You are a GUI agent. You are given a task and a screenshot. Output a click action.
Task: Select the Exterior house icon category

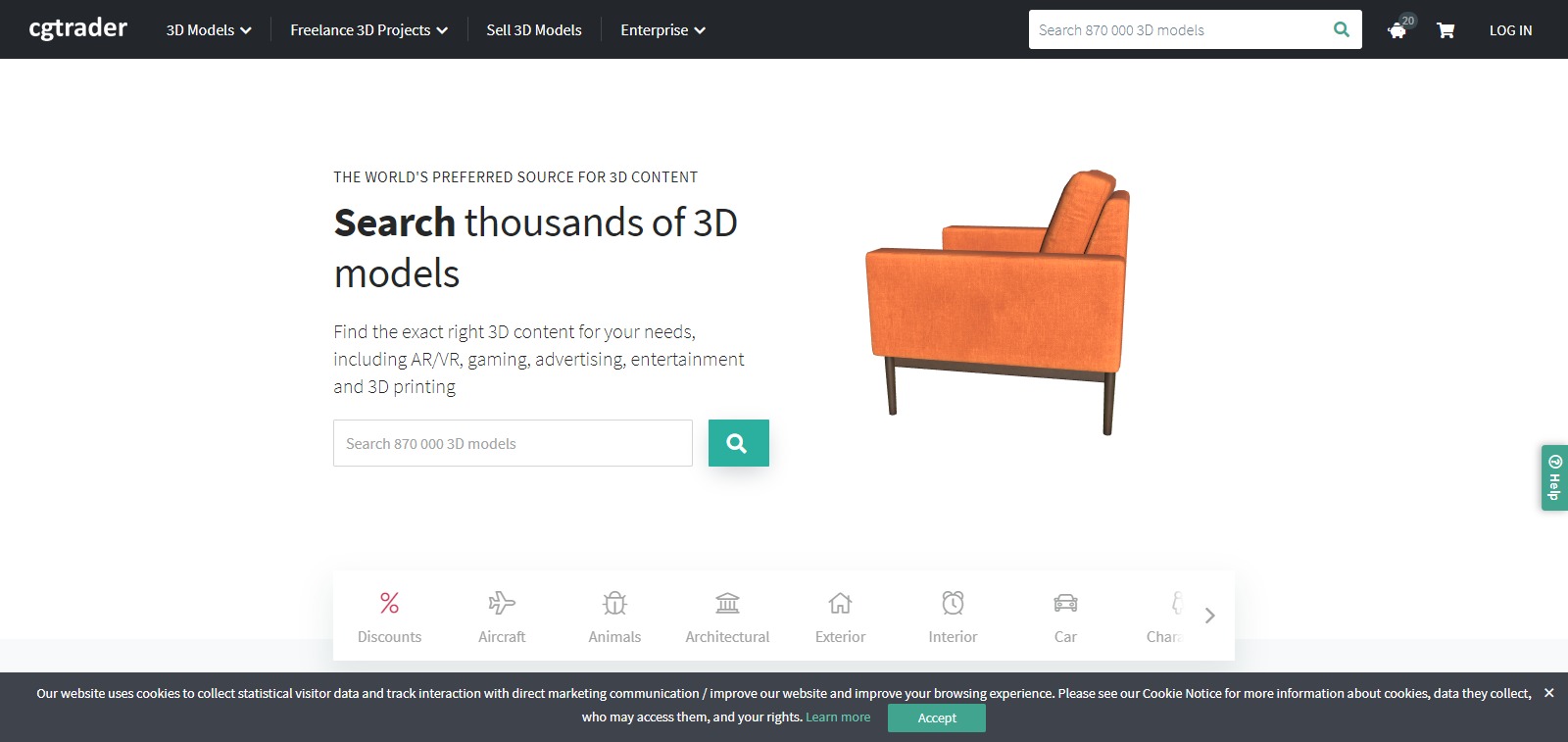(x=840, y=603)
